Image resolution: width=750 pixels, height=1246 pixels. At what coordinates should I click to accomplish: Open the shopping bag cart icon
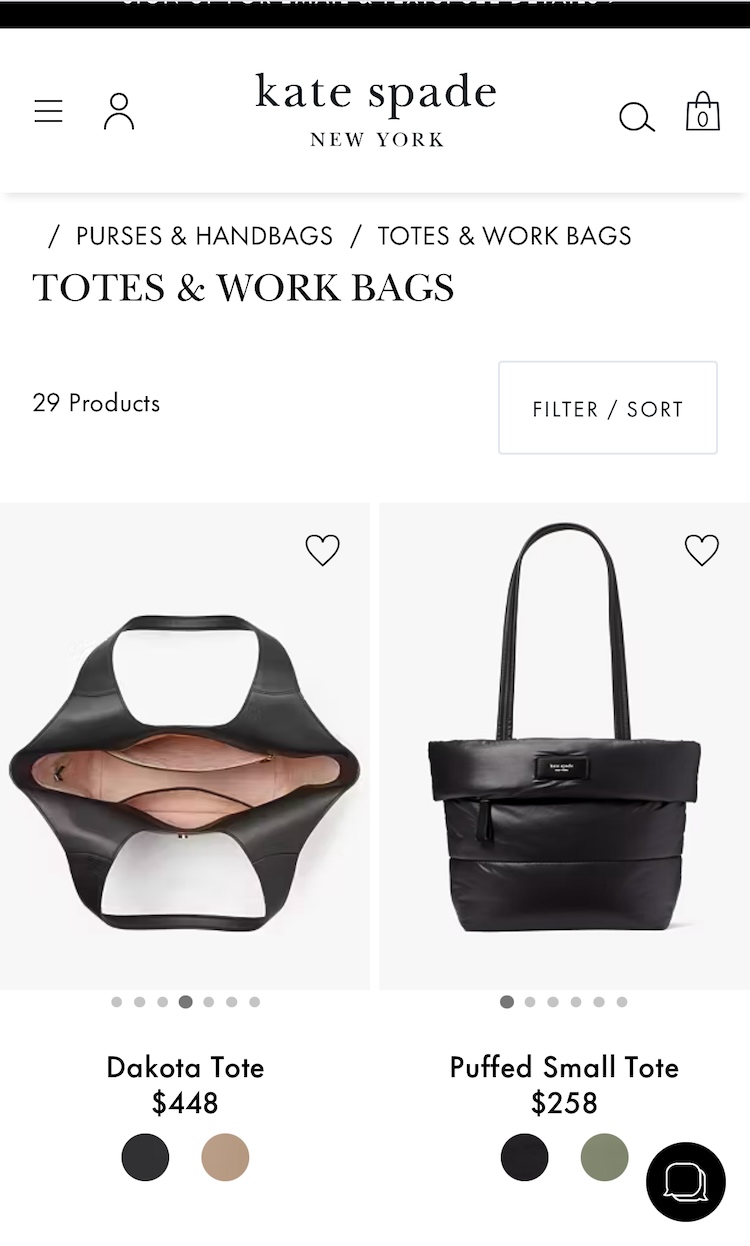[703, 112]
